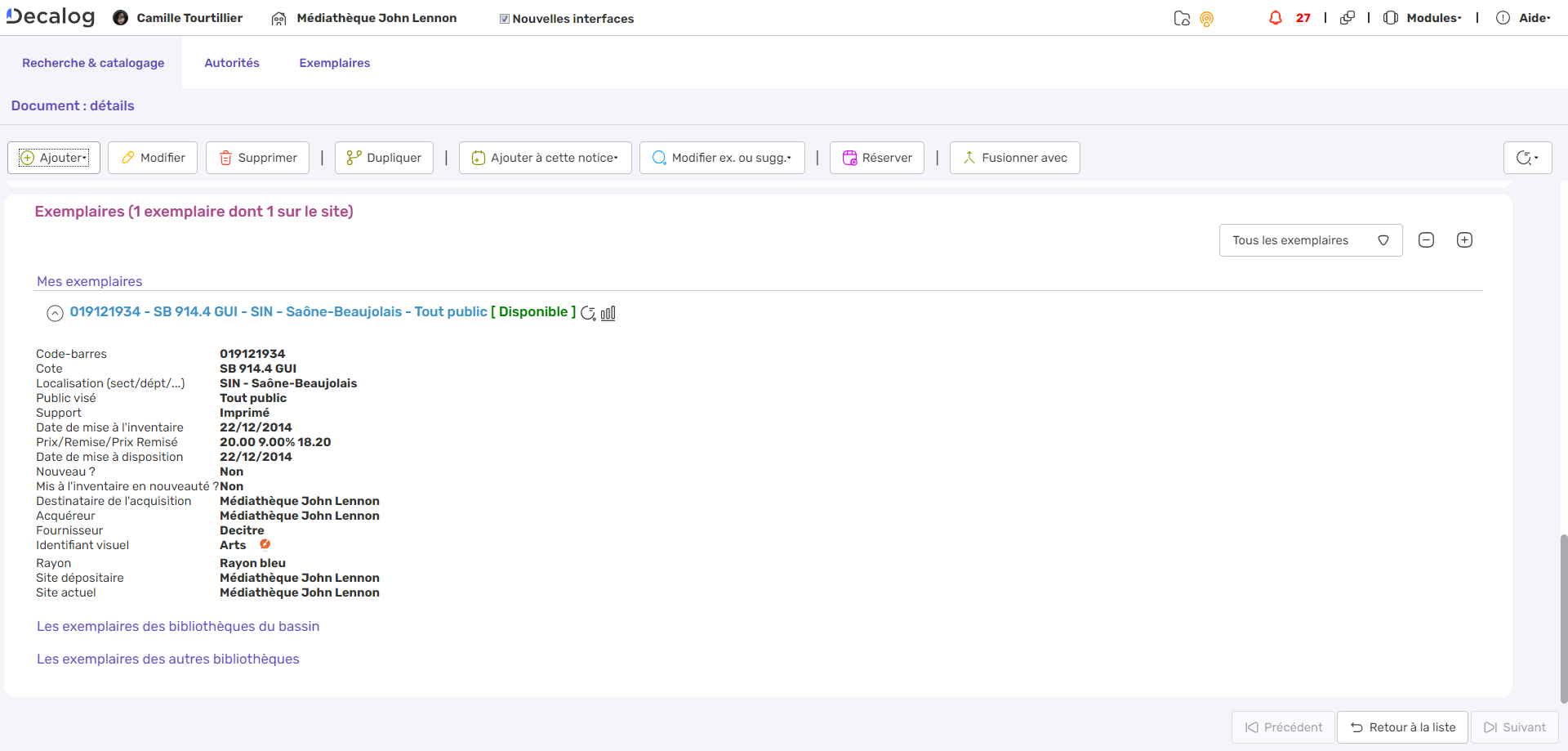Click the orange broadcast signal icon
Viewport: 1568px width, 751px height.
(x=1206, y=19)
